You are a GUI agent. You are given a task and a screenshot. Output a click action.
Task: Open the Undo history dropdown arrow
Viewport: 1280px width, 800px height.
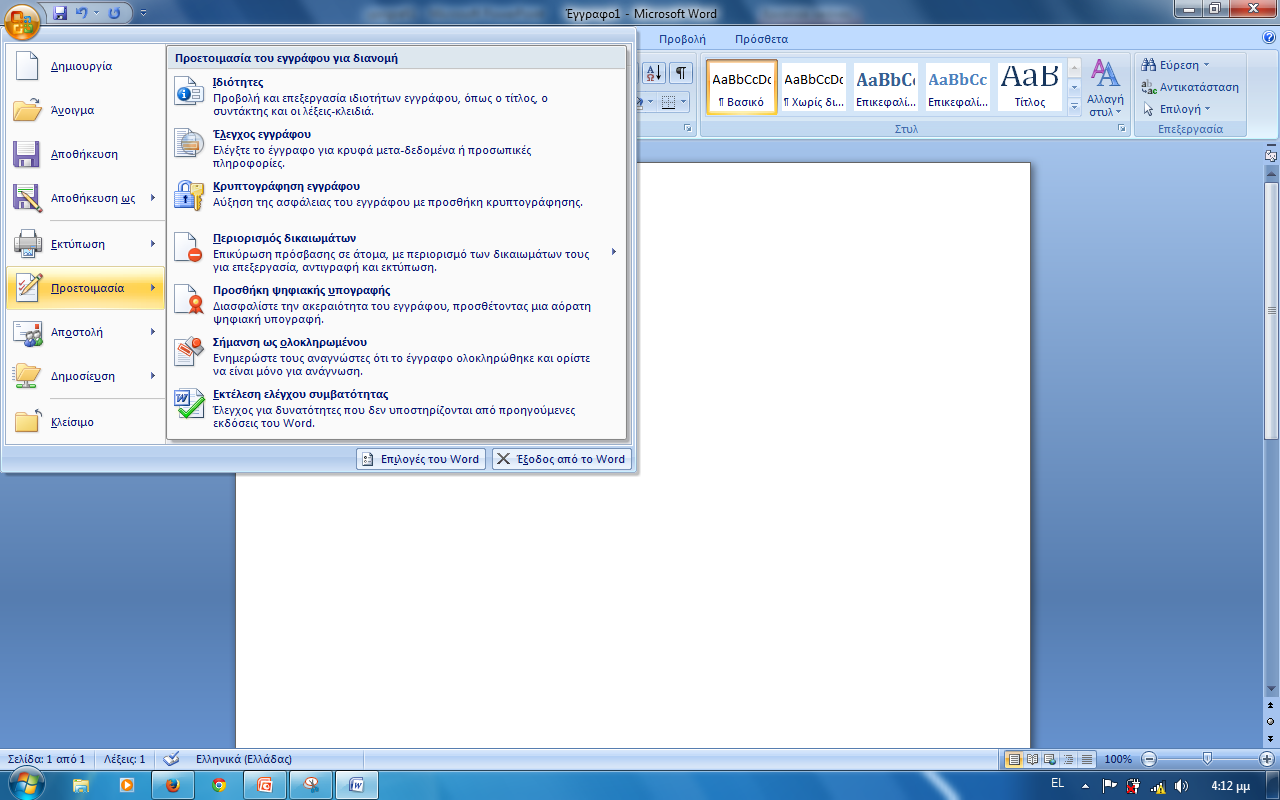point(96,14)
